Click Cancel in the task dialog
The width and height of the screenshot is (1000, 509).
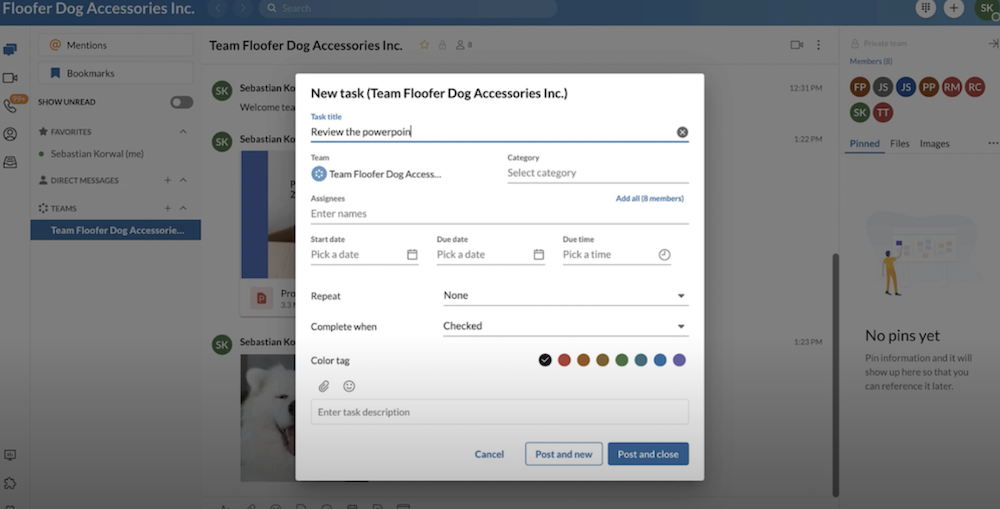(x=489, y=454)
